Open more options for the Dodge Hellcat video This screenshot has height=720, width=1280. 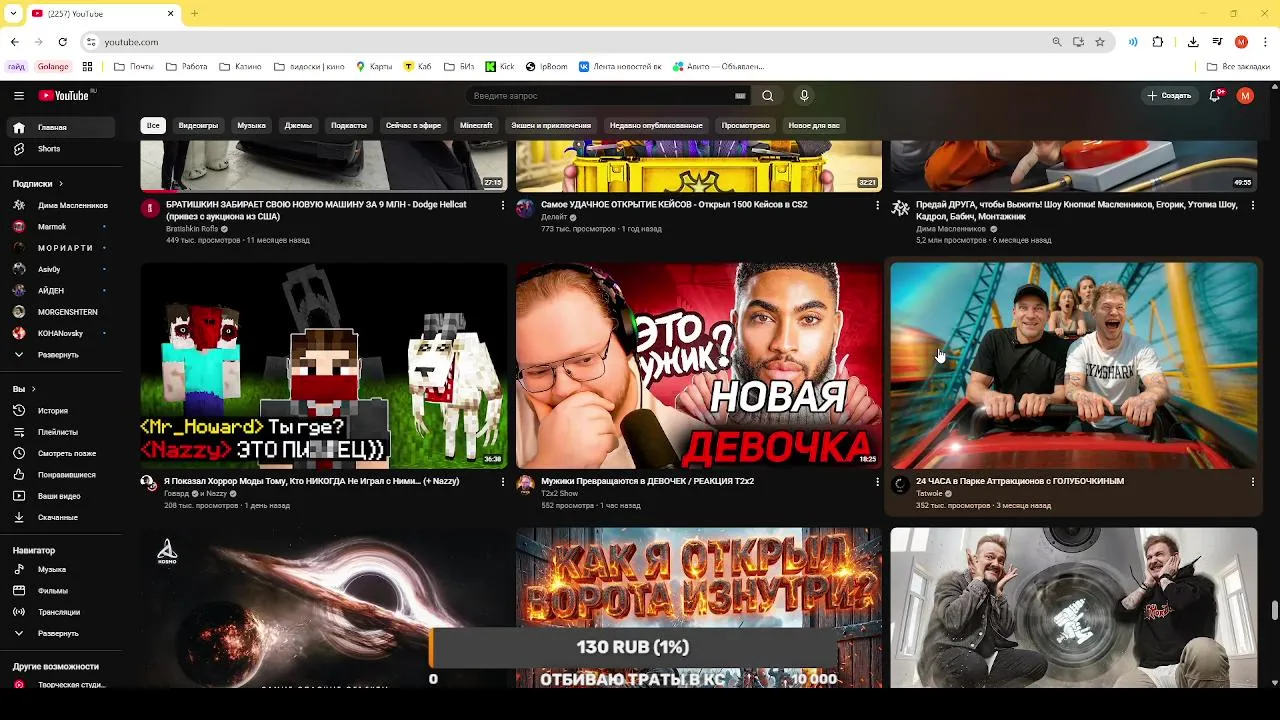coord(502,205)
